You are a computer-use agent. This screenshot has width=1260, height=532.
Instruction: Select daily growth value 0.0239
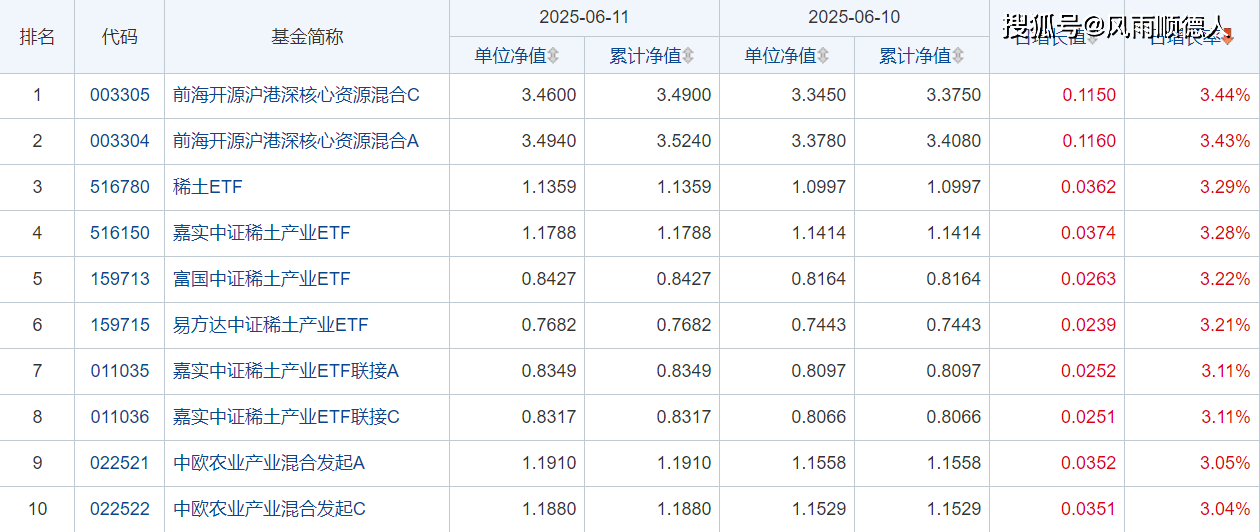tap(1089, 326)
